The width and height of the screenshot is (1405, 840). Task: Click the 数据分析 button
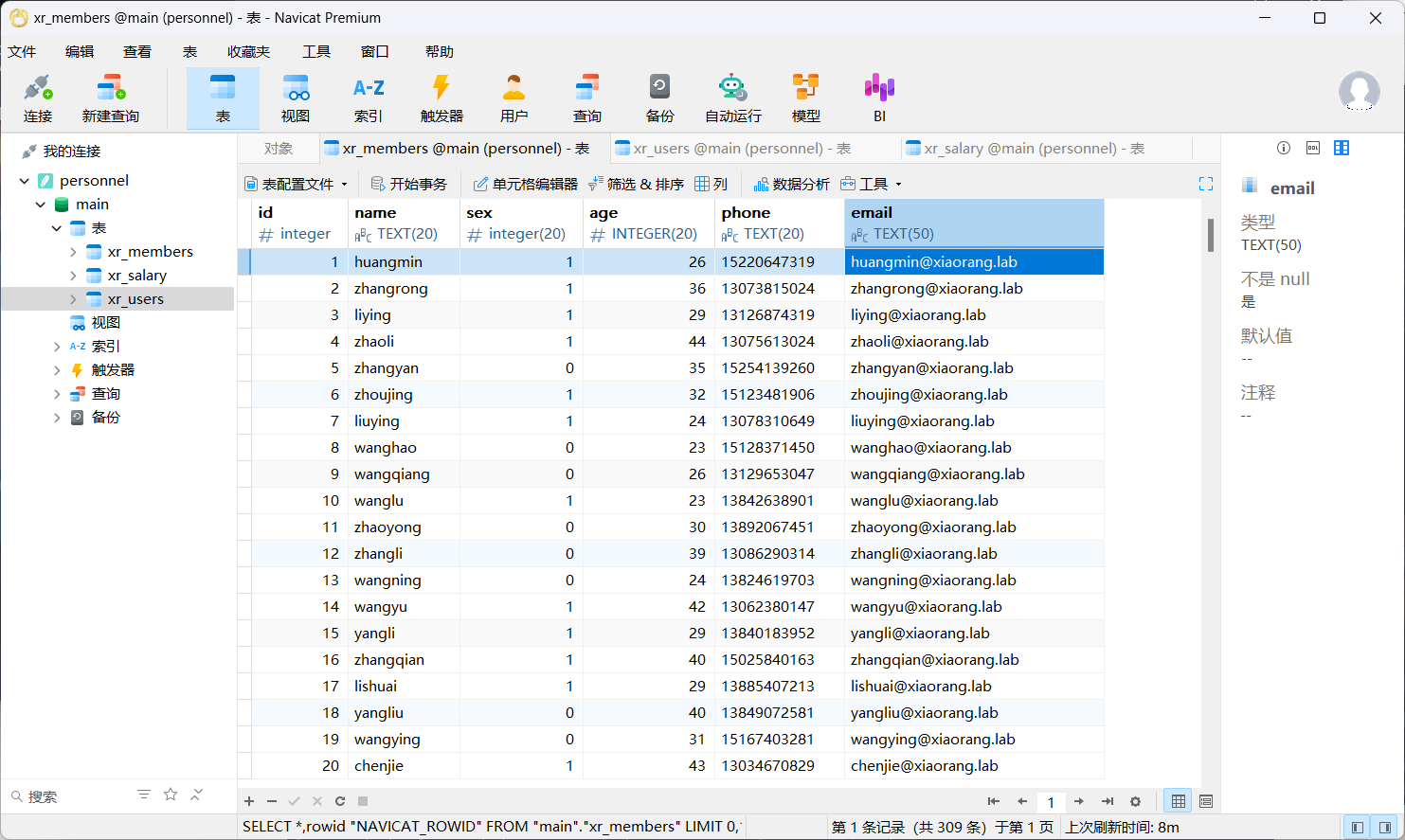792,184
